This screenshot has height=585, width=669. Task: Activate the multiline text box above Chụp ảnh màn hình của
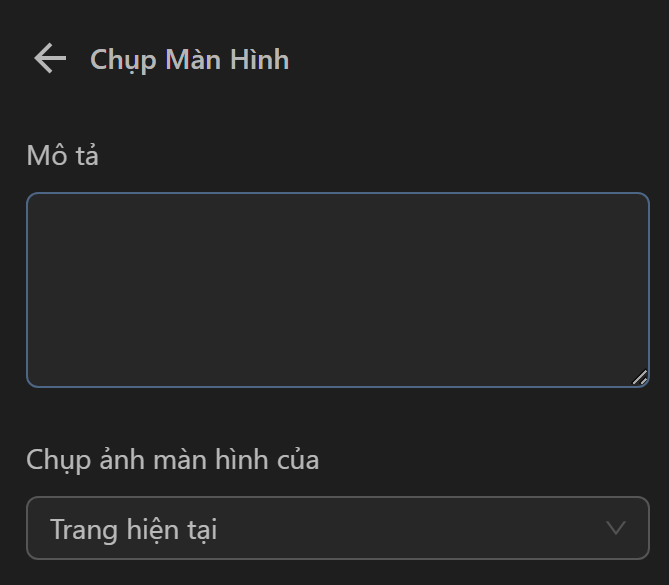pos(337,289)
